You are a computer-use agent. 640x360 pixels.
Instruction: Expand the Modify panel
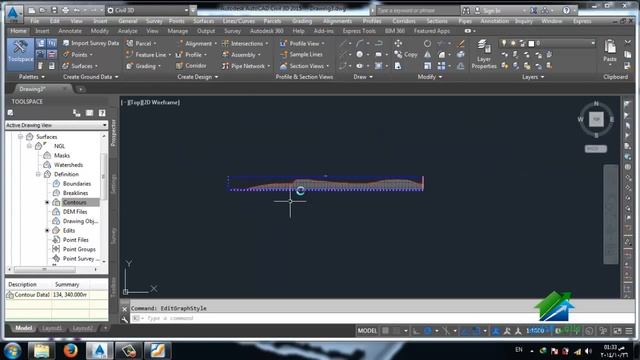(430, 77)
